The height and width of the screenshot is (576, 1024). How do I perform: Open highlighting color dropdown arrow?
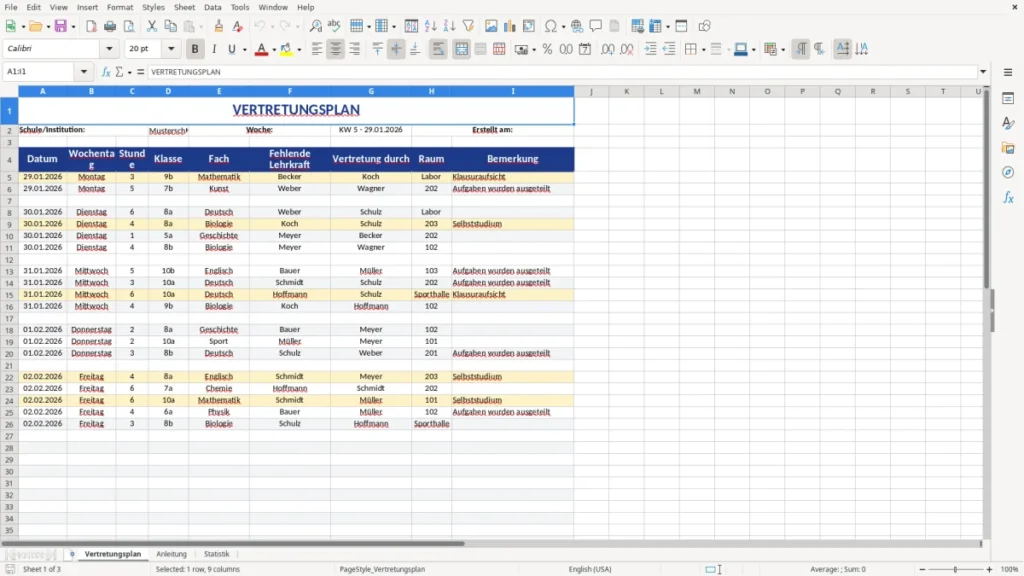click(299, 50)
